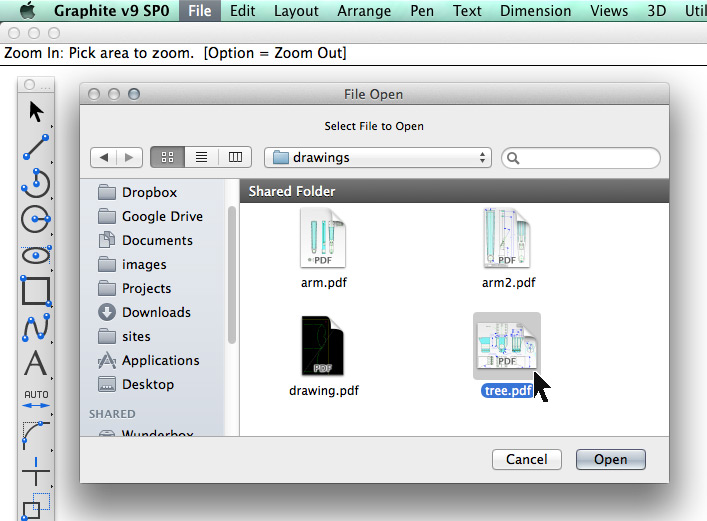The image size is (707, 521).
Task: Click the Open button
Action: click(x=610, y=459)
